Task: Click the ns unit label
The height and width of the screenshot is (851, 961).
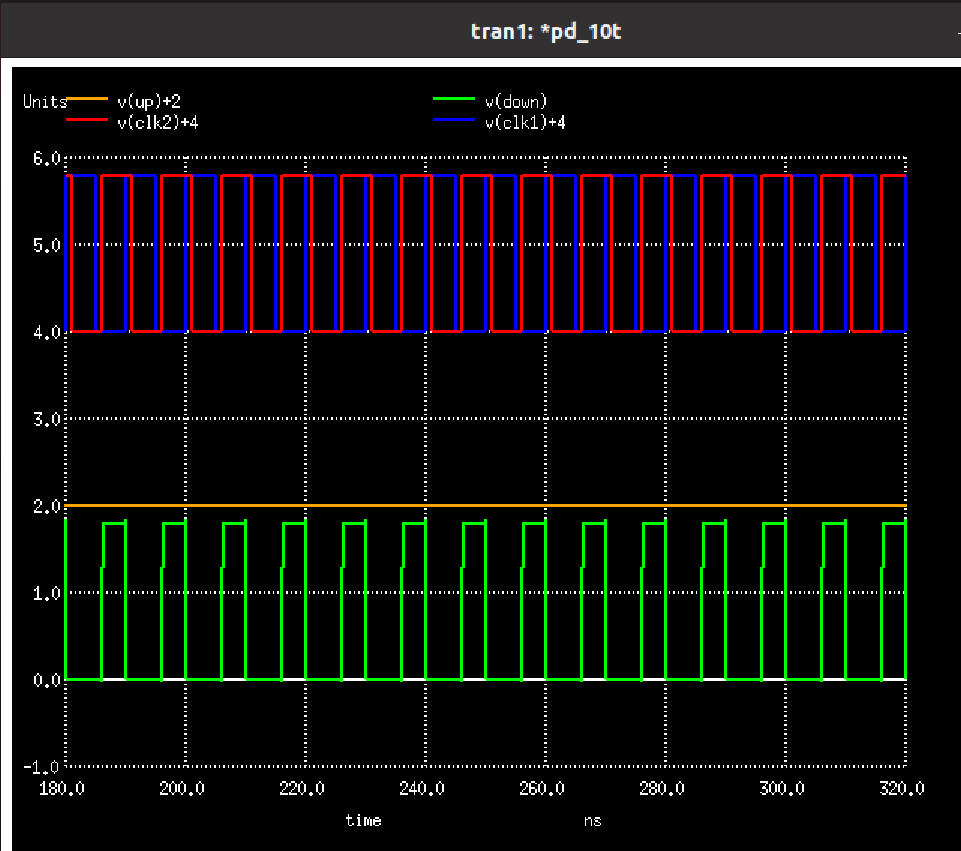Action: [593, 822]
